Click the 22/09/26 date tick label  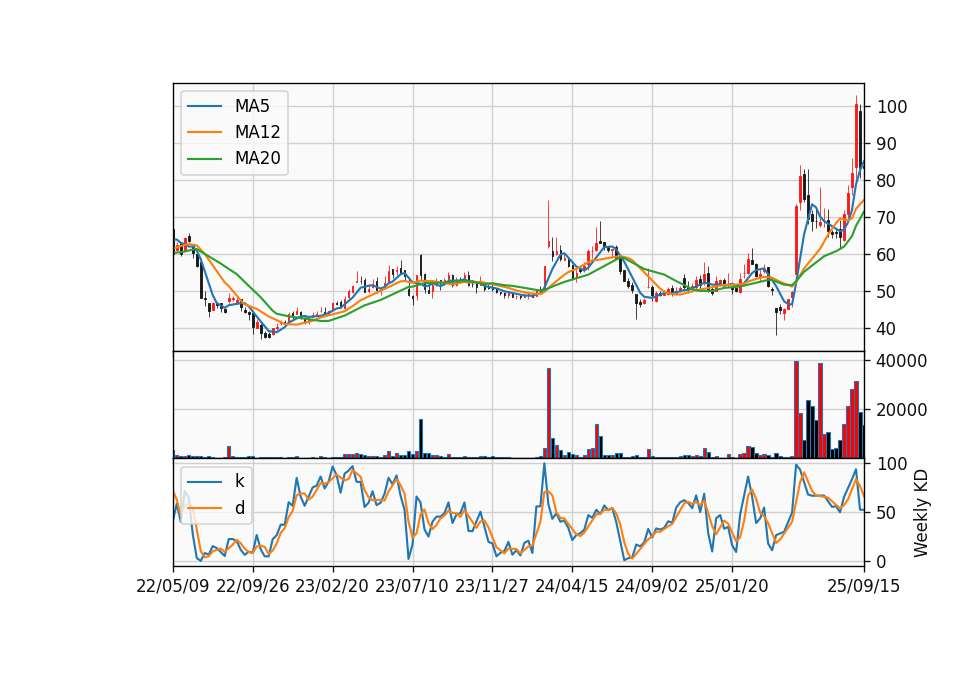253,586
